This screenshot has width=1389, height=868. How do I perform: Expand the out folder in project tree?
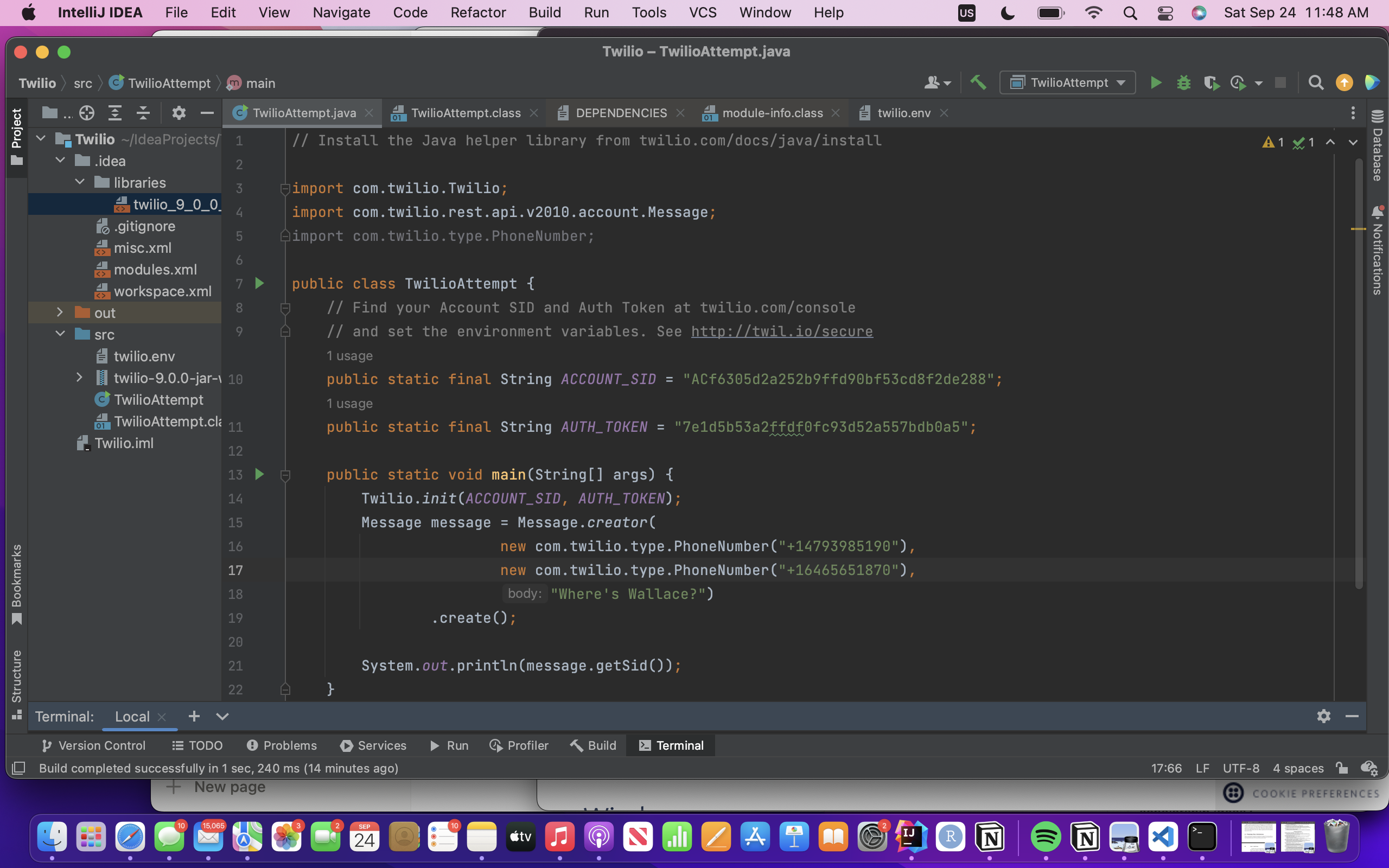tap(60, 312)
